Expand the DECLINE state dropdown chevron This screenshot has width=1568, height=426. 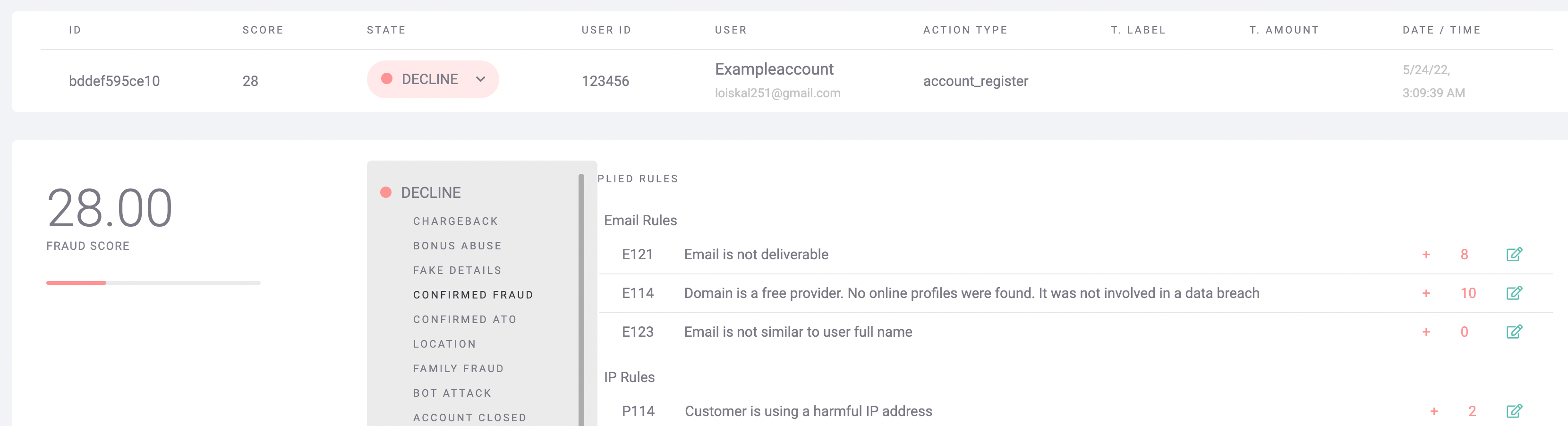point(480,79)
